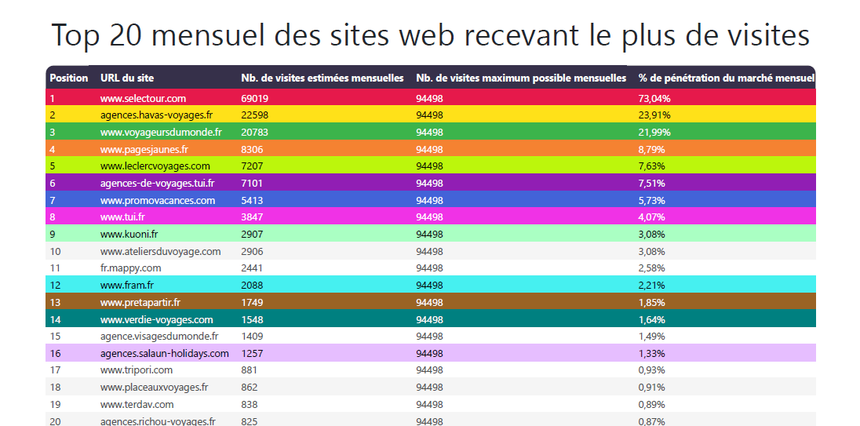This screenshot has width=860, height=426.
Task: Click 'Nb. de visites maximum possible mensuelles' header
Action: tap(520, 78)
